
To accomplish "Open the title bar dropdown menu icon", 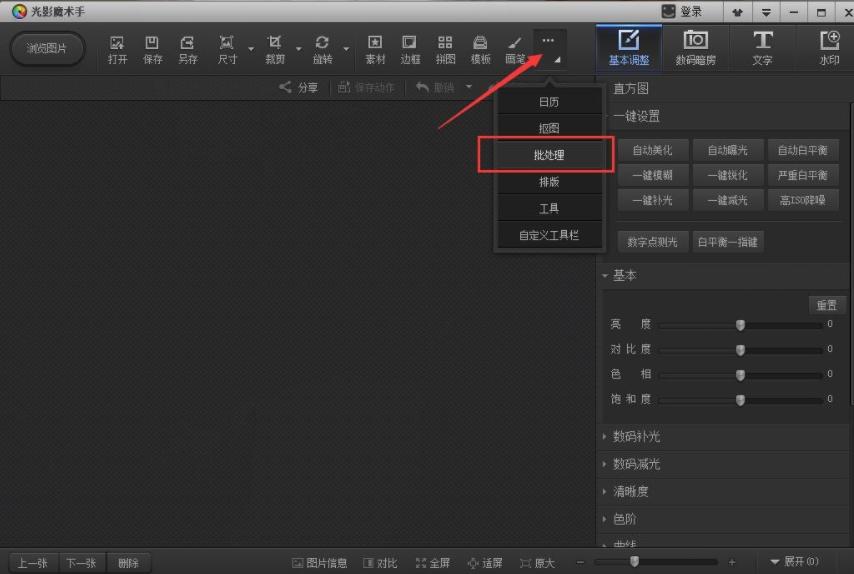I will 766,12.
